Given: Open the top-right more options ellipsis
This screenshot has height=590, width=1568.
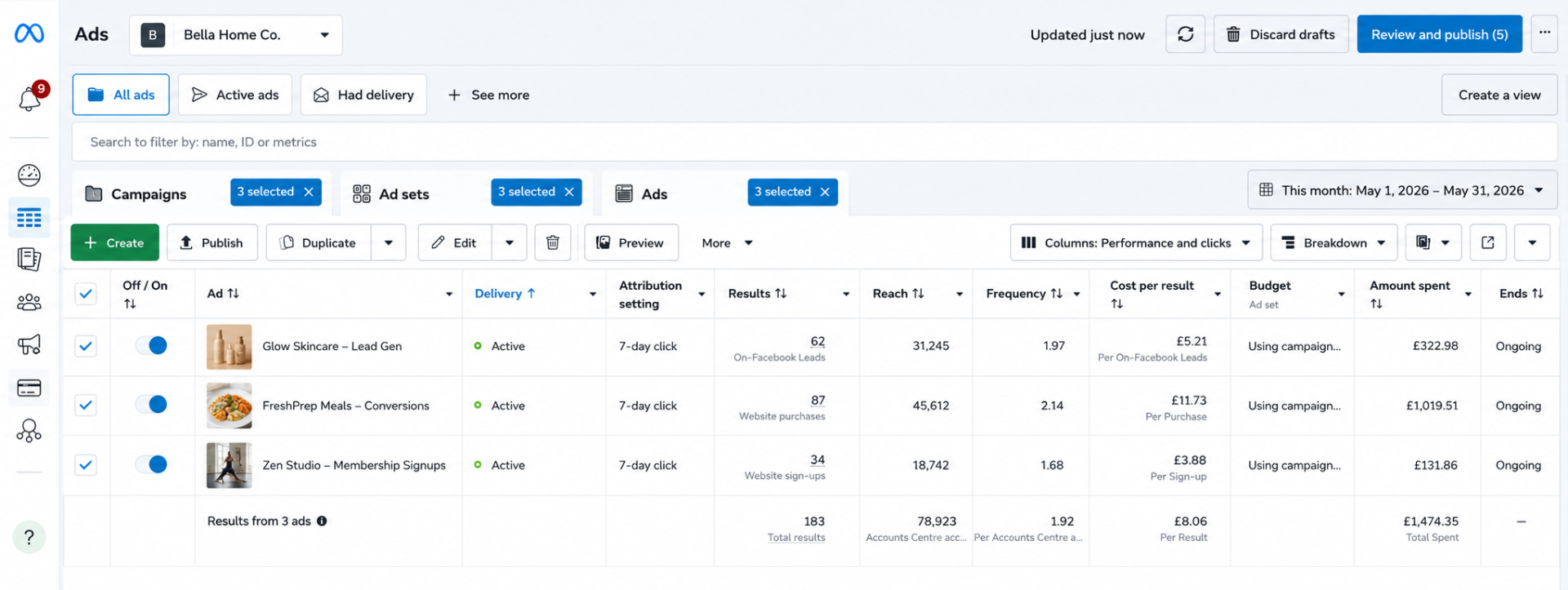Looking at the screenshot, I should [x=1544, y=33].
